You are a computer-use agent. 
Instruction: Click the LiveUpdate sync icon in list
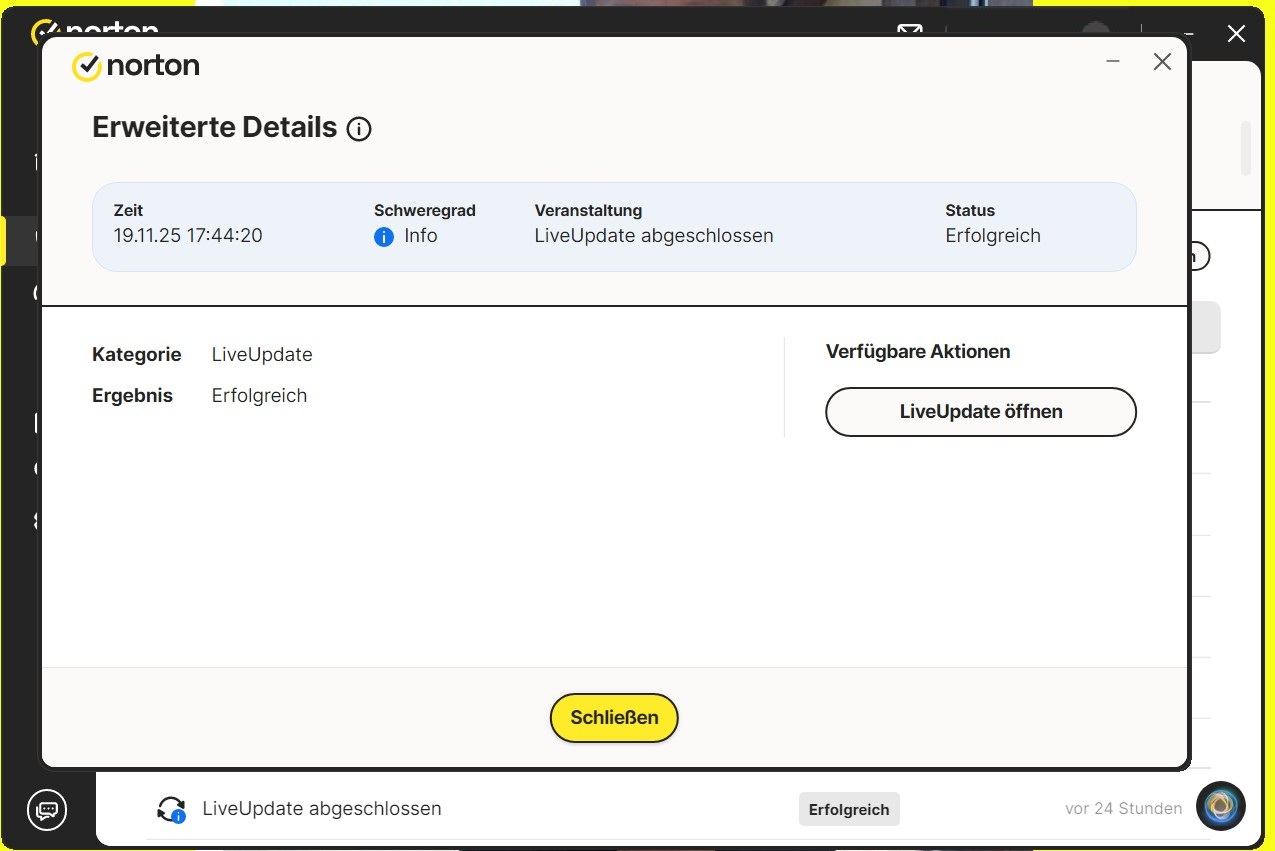[172, 809]
